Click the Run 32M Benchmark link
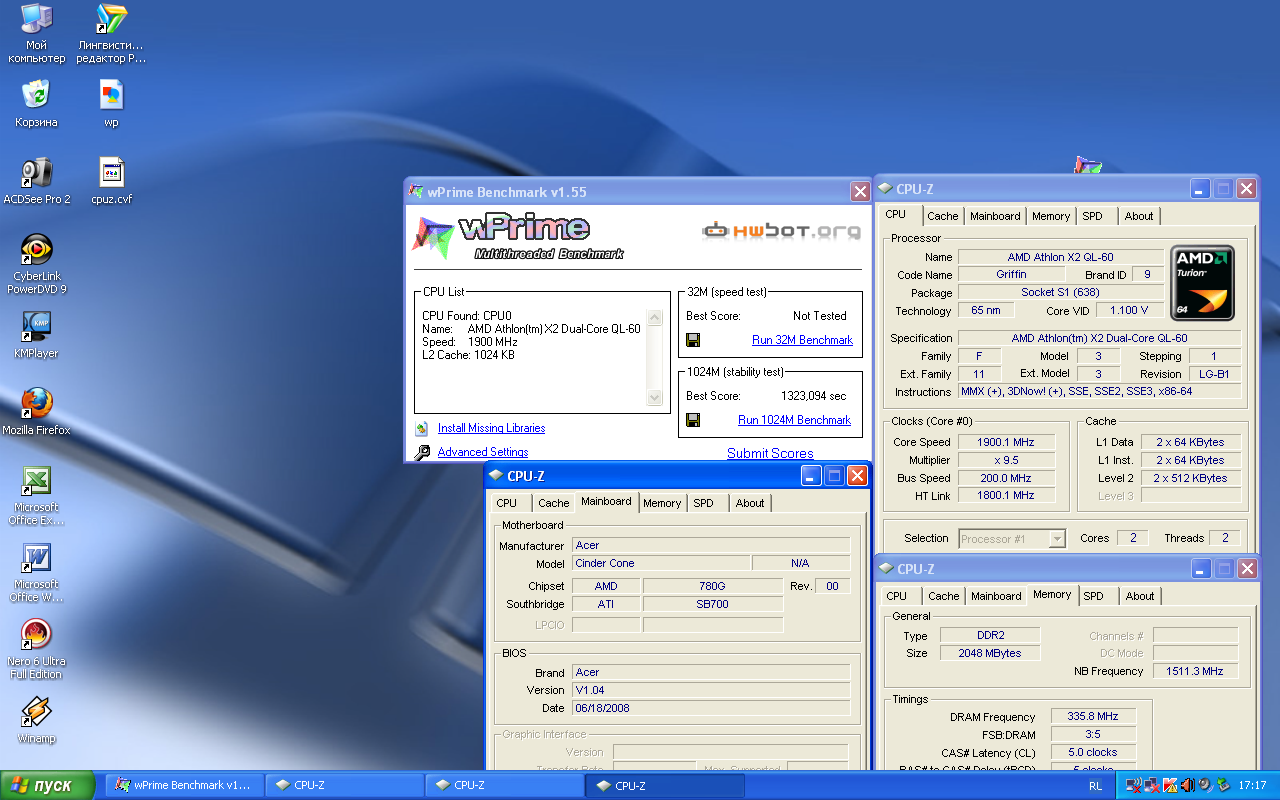1280x800 pixels. click(x=802, y=340)
